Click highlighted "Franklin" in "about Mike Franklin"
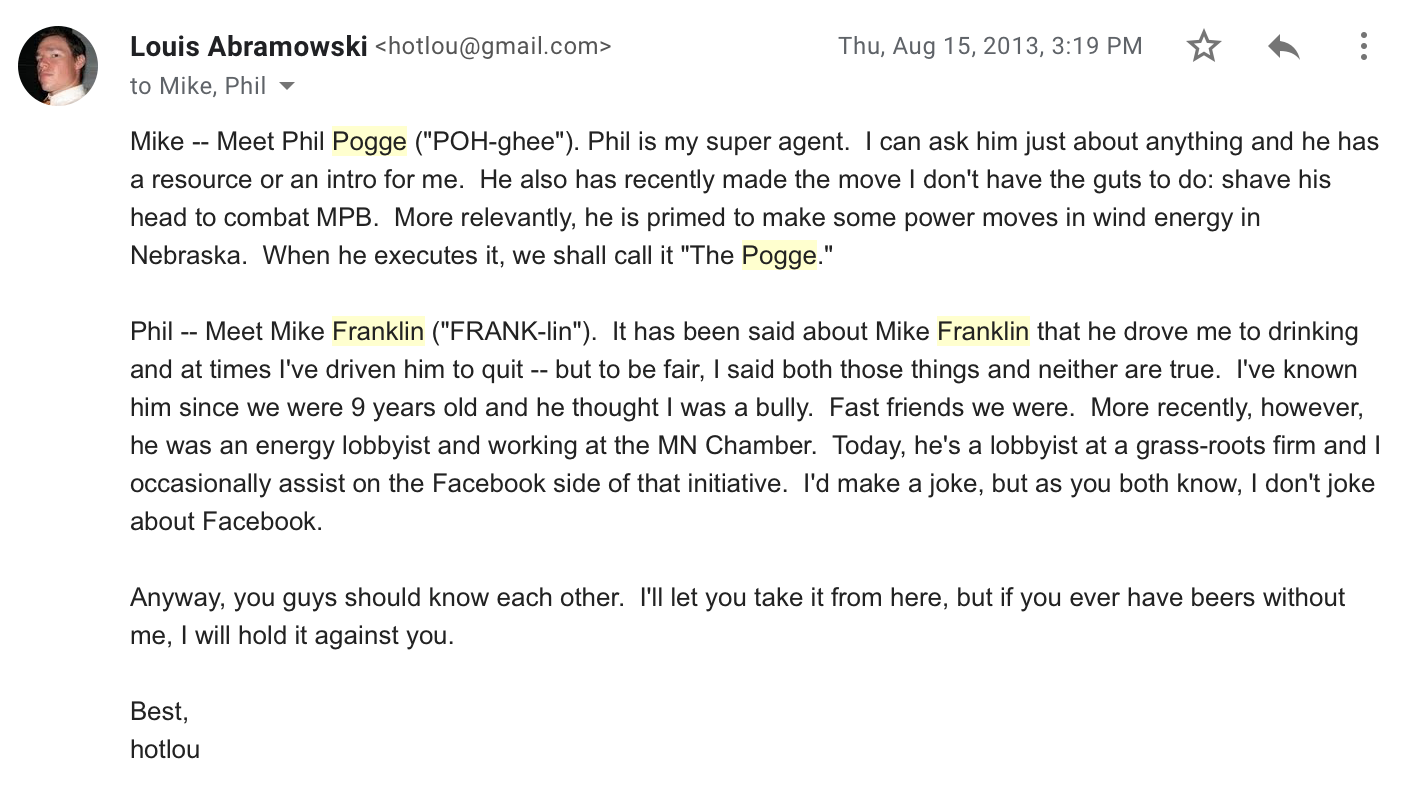The height and width of the screenshot is (800, 1412). tap(983, 331)
